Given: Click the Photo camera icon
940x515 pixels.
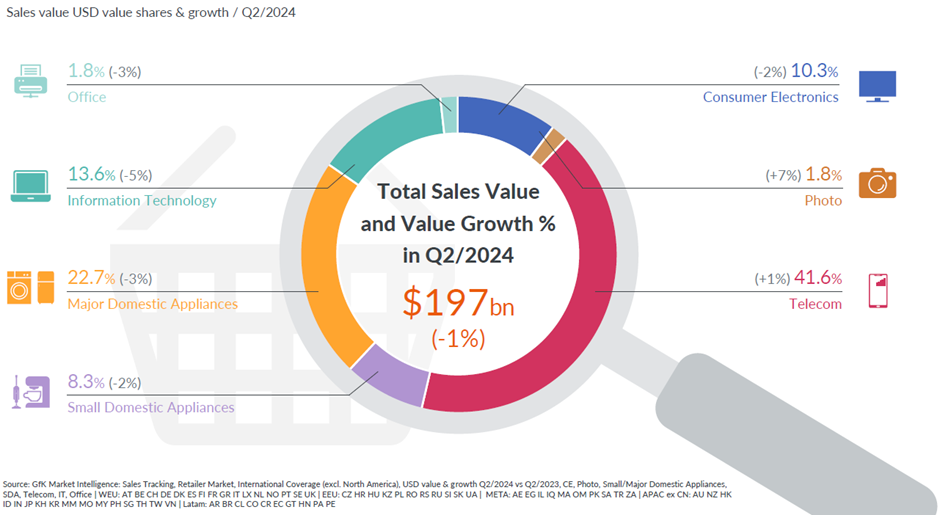Looking at the screenshot, I should pos(877,183).
